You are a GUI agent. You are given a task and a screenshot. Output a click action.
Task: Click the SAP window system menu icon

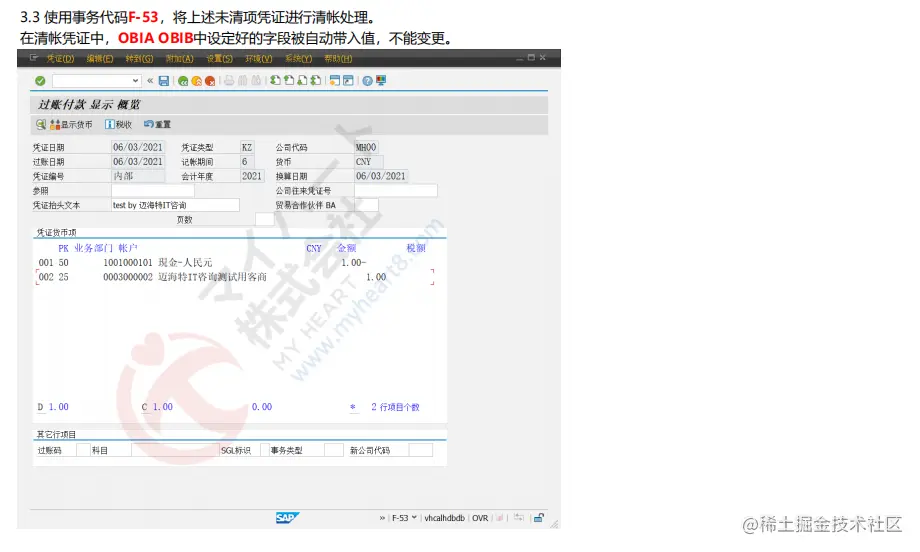click(x=33, y=58)
